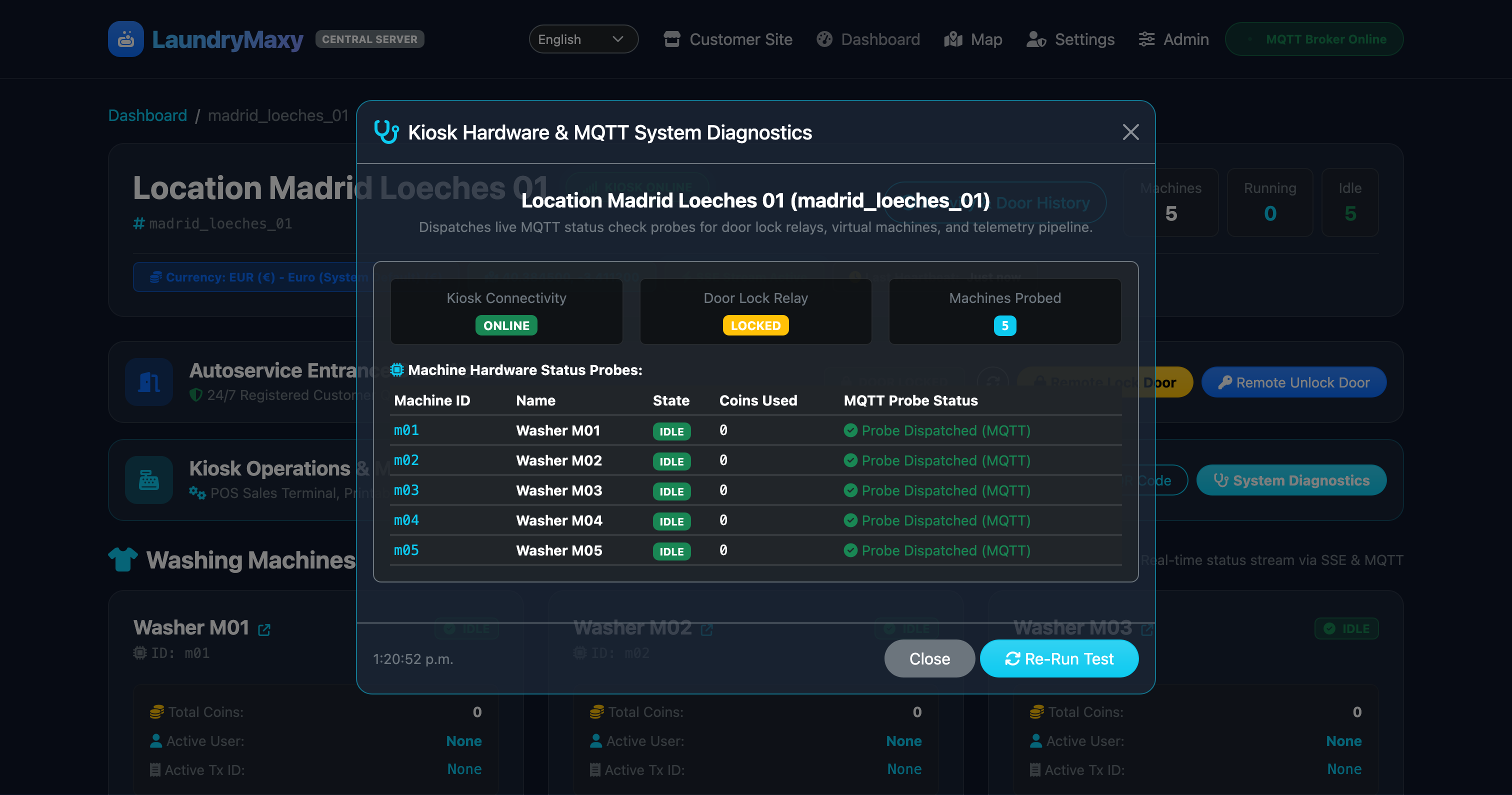The width and height of the screenshot is (1512, 795).
Task: Follow the Dashboard breadcrumb link
Action: click(147, 115)
